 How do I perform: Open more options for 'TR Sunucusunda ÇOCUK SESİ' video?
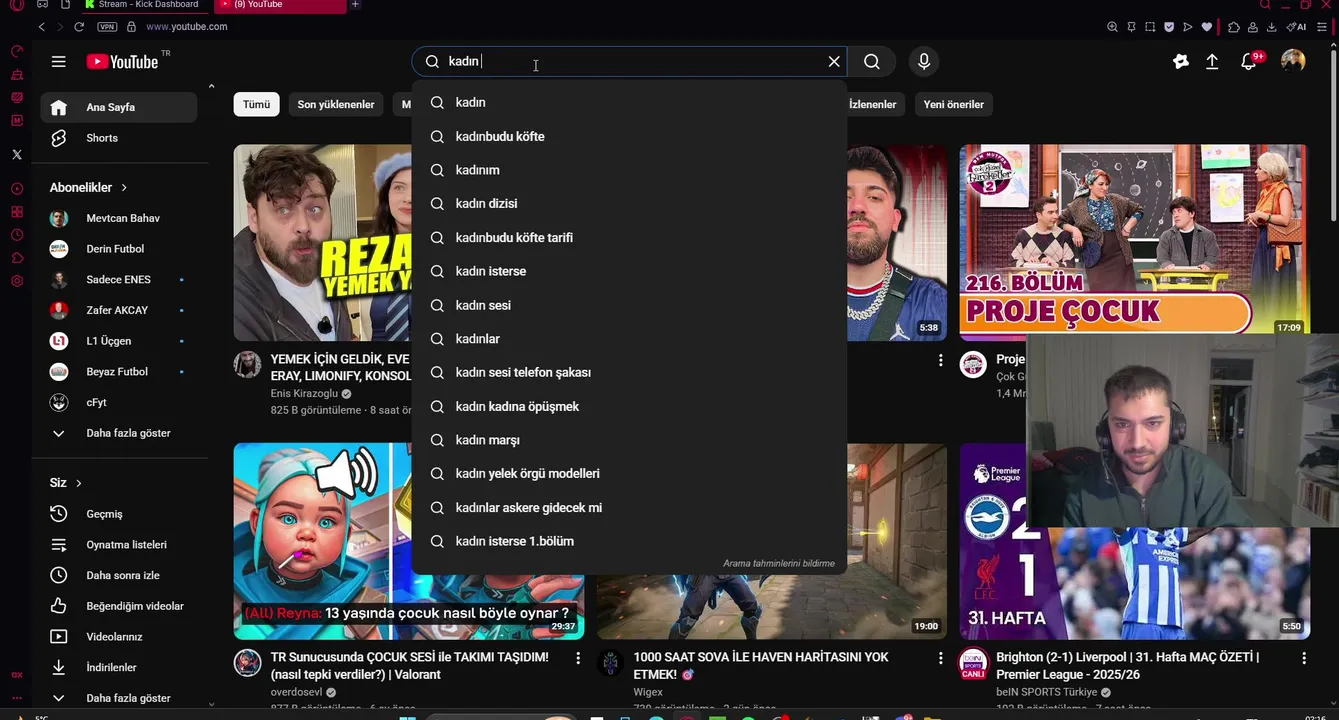pyautogui.click(x=578, y=658)
